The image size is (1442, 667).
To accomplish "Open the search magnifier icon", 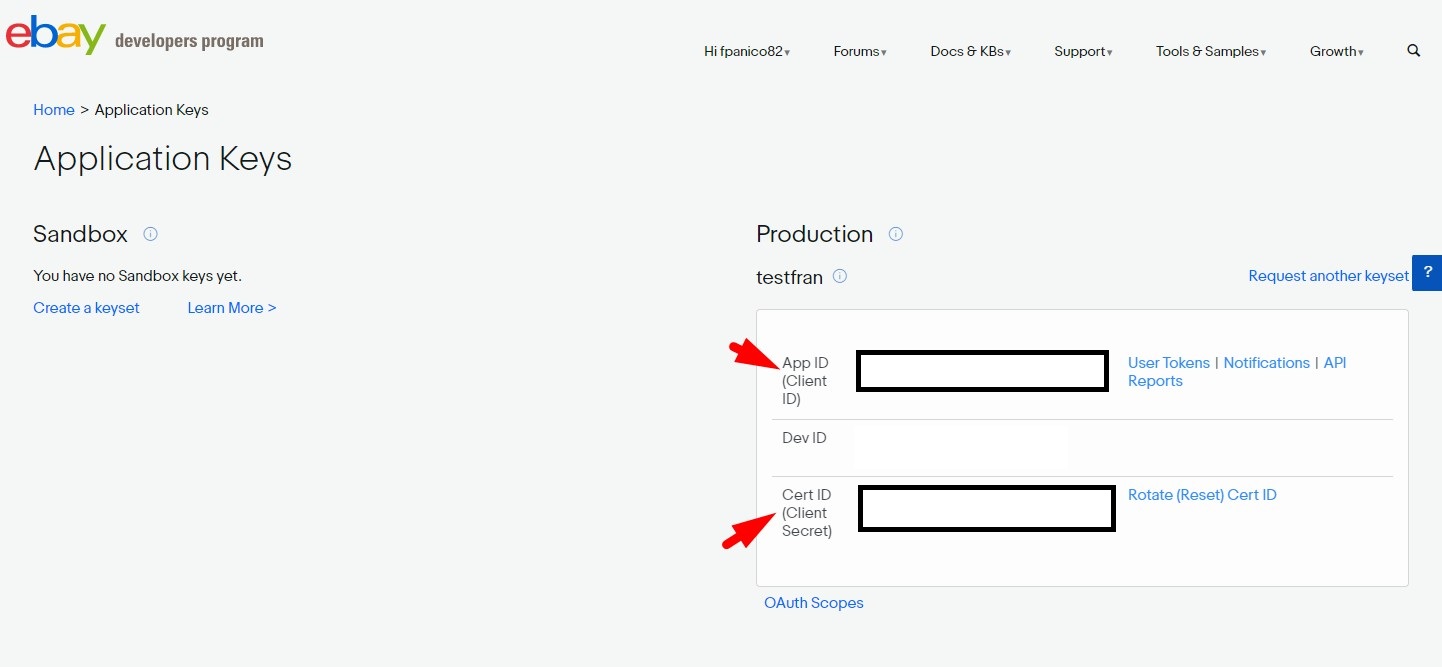I will coord(1413,51).
